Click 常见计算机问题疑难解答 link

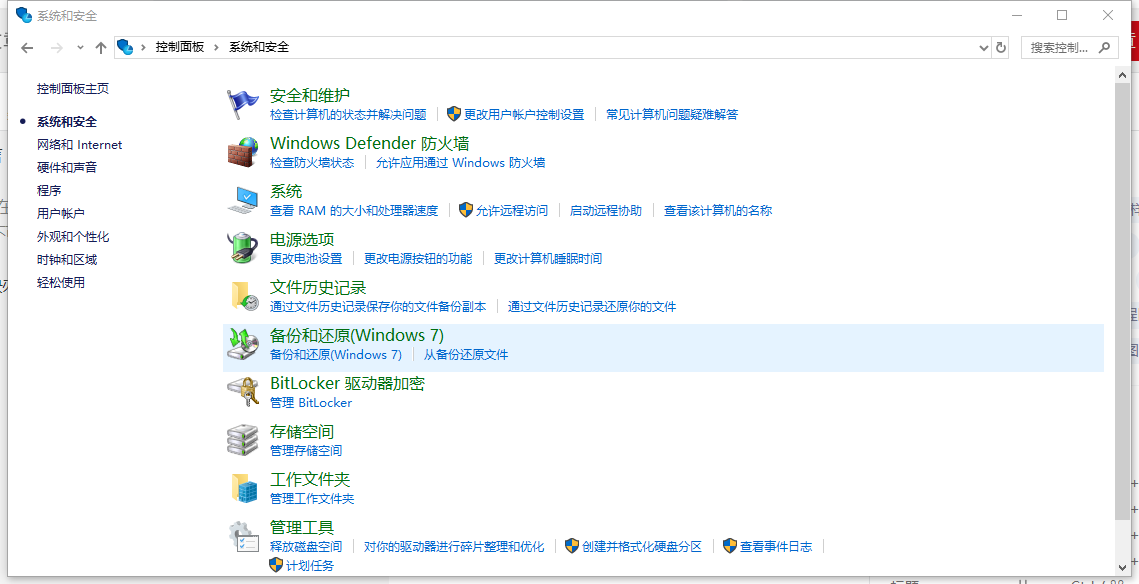coord(672,114)
